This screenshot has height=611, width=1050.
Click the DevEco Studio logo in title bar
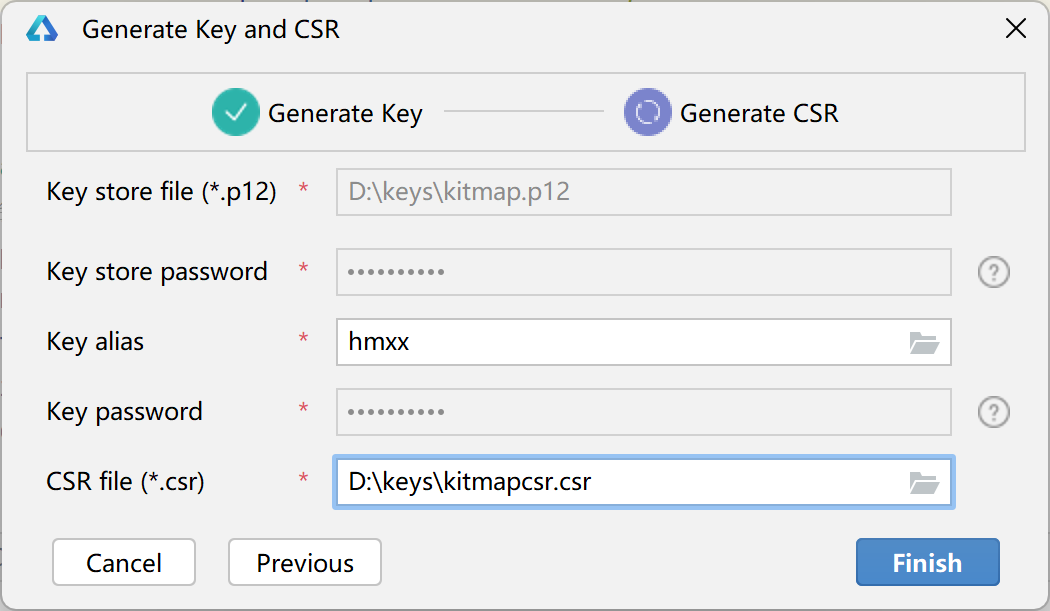coord(42,29)
